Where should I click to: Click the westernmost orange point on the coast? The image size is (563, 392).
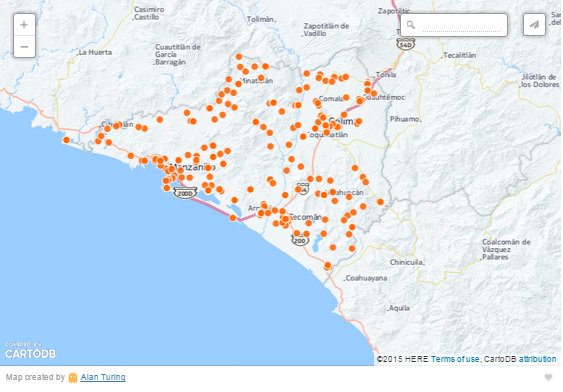pyautogui.click(x=66, y=140)
